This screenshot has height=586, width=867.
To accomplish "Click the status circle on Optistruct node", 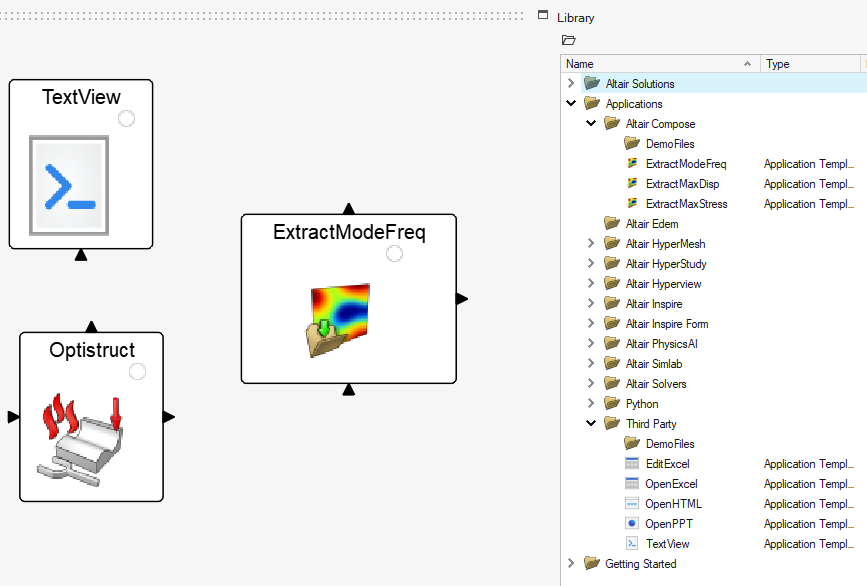I will tap(137, 372).
